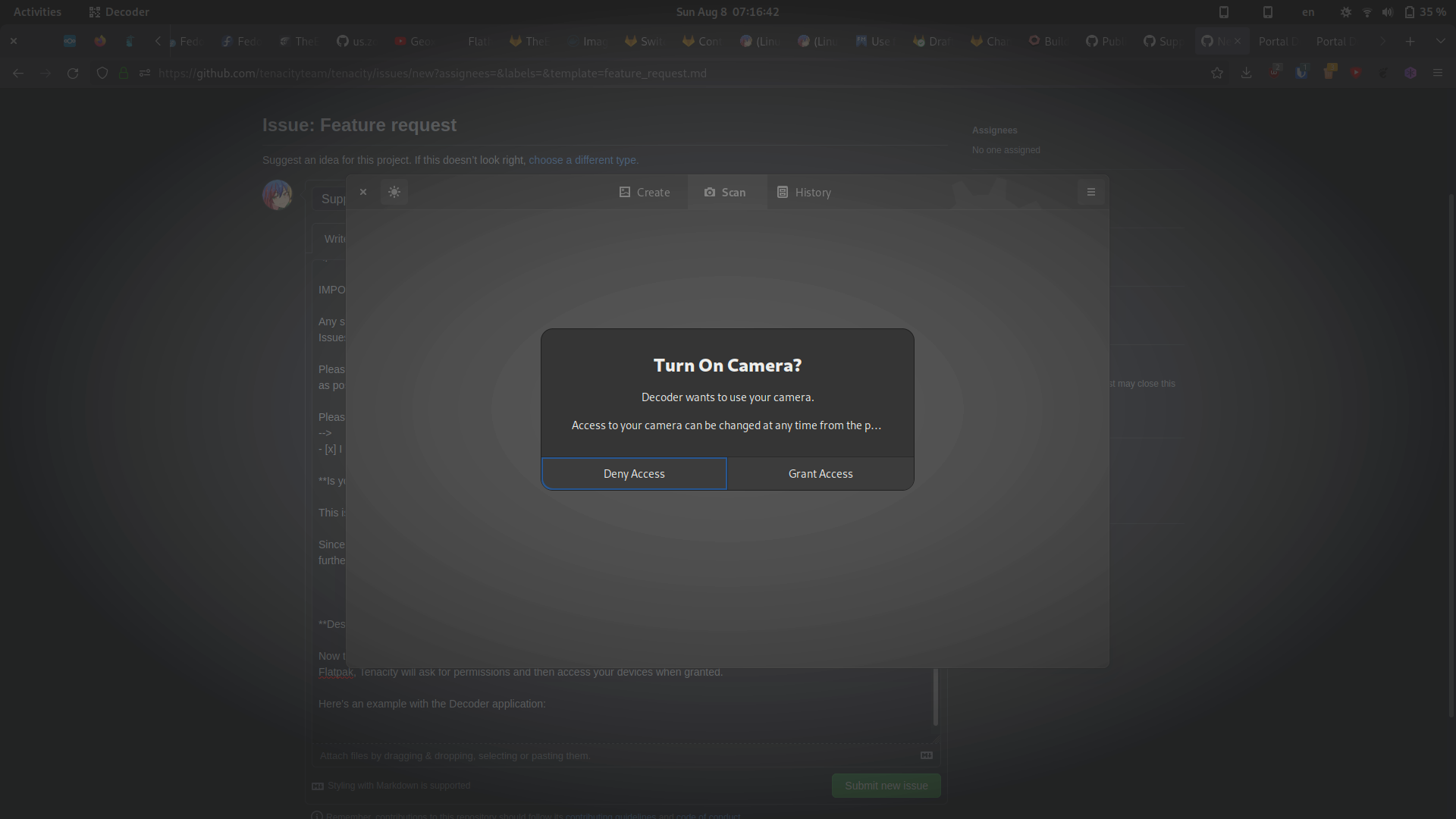Click the Bitwarden shield extension icon
The image size is (1456, 819).
pos(1302,73)
